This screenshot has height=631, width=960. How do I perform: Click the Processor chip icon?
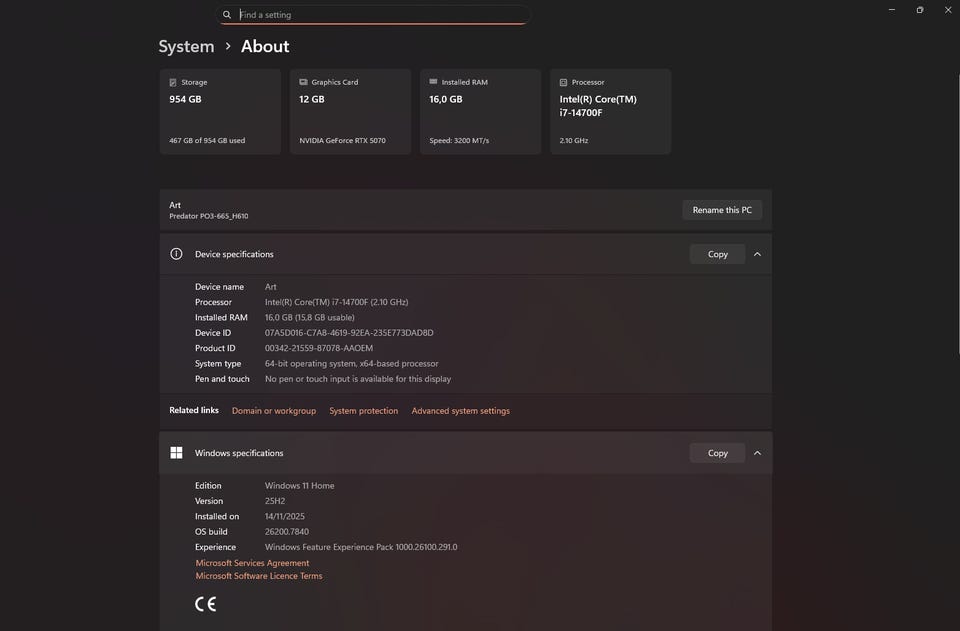(564, 82)
